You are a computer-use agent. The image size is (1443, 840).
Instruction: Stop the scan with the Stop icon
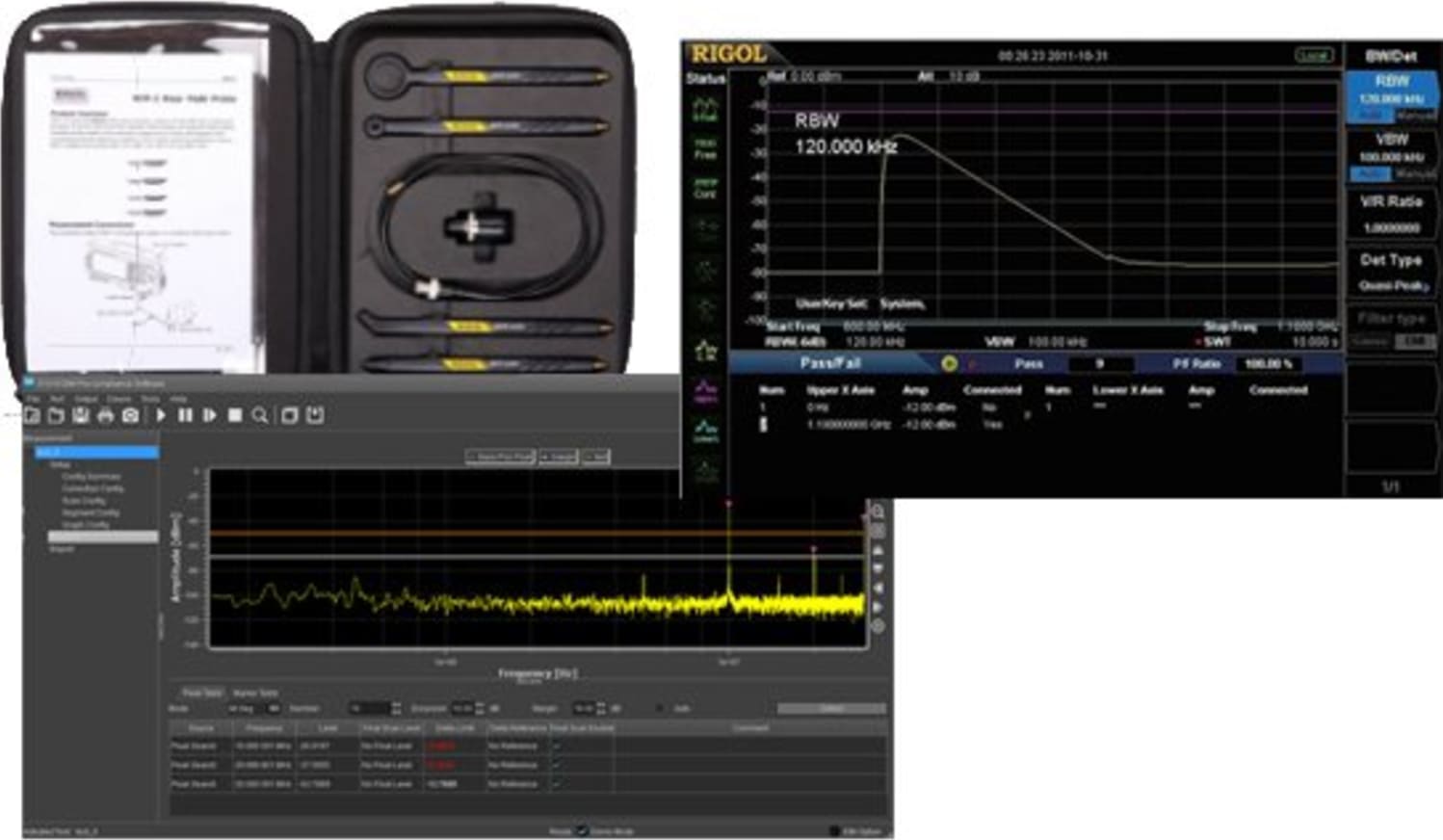point(235,415)
